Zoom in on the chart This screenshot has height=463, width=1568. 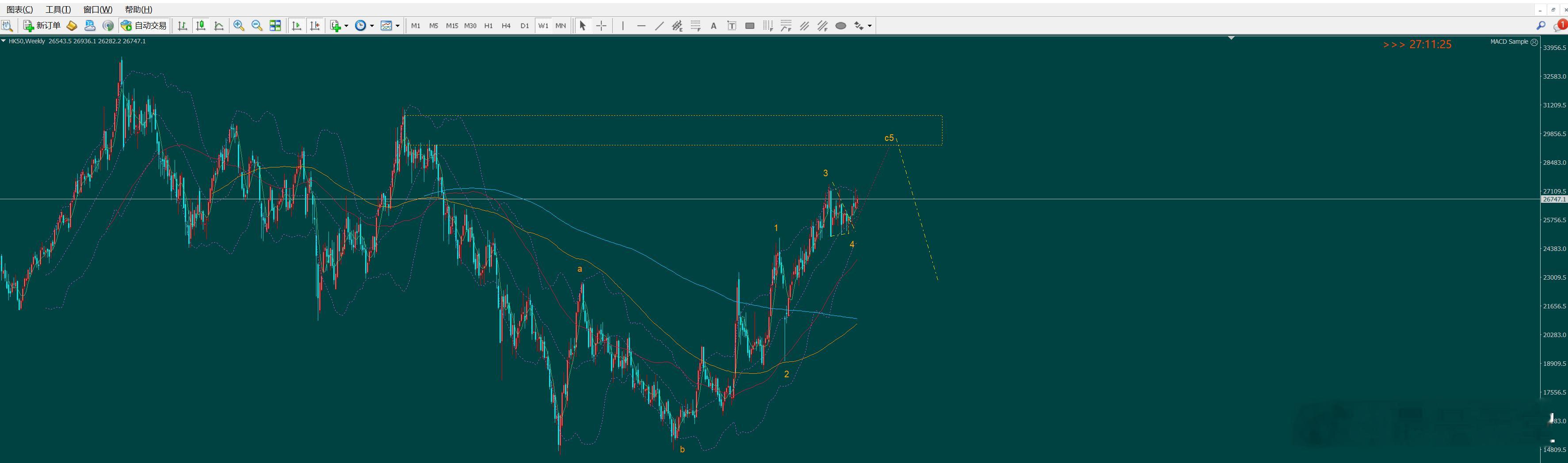239,26
